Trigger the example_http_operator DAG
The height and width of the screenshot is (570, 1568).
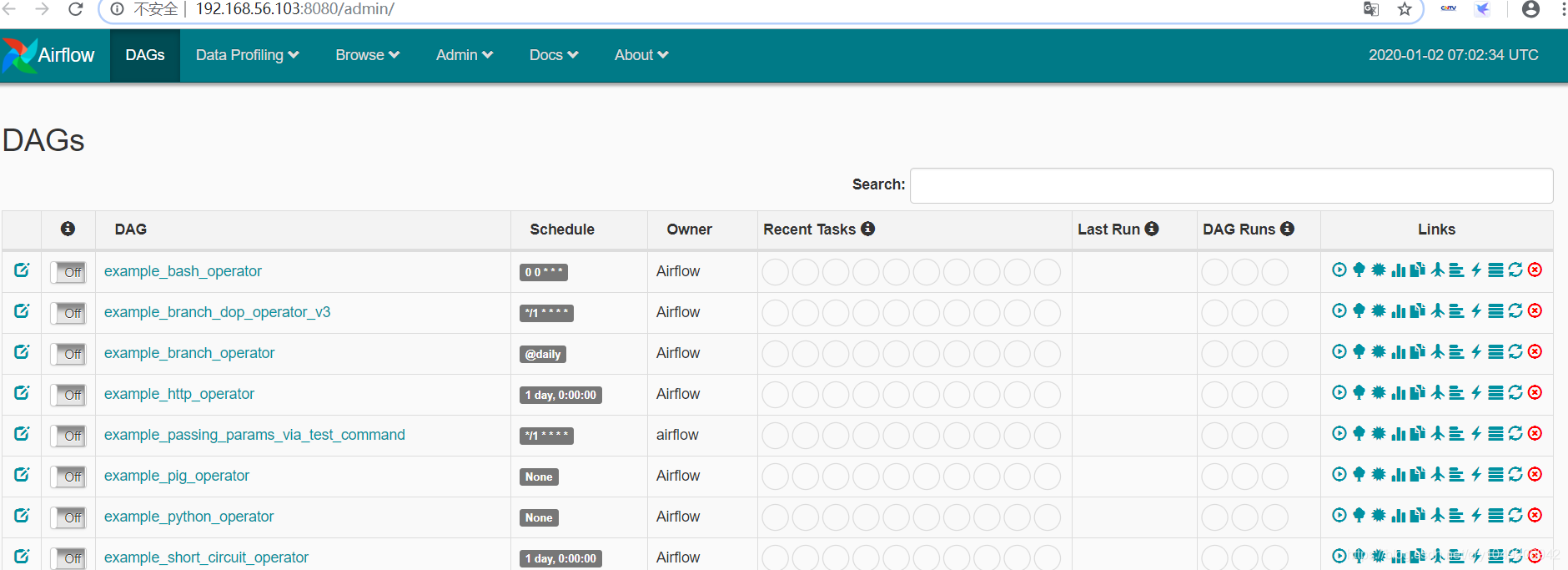point(1339,392)
